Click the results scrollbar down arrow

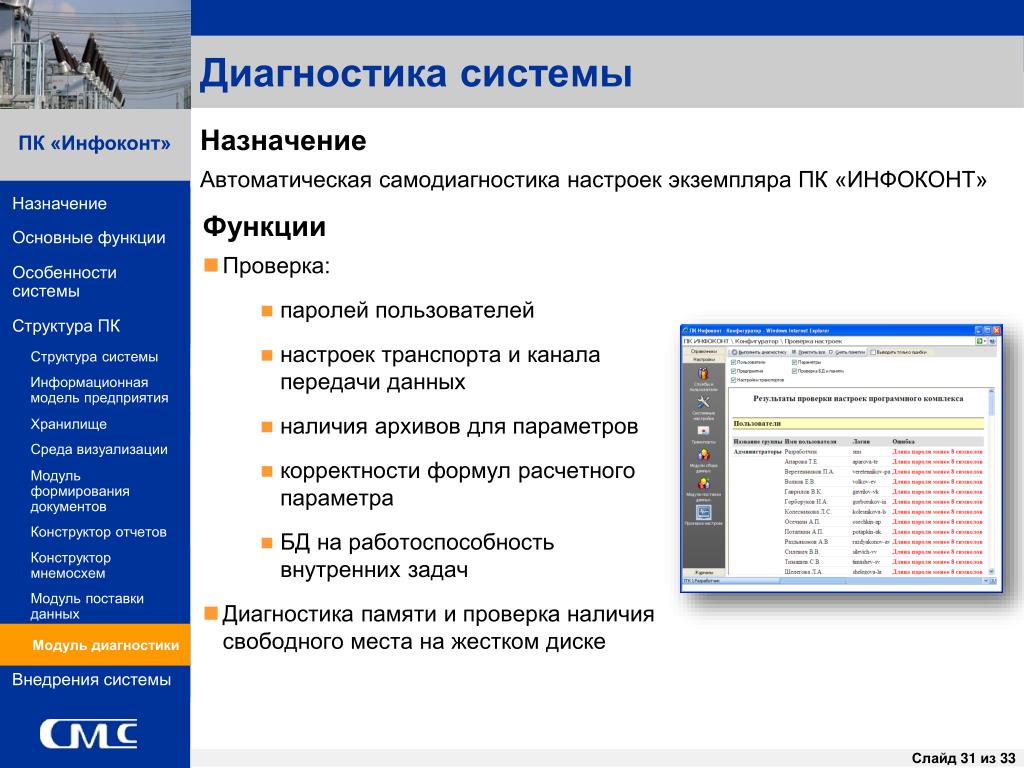pyautogui.click(x=991, y=571)
